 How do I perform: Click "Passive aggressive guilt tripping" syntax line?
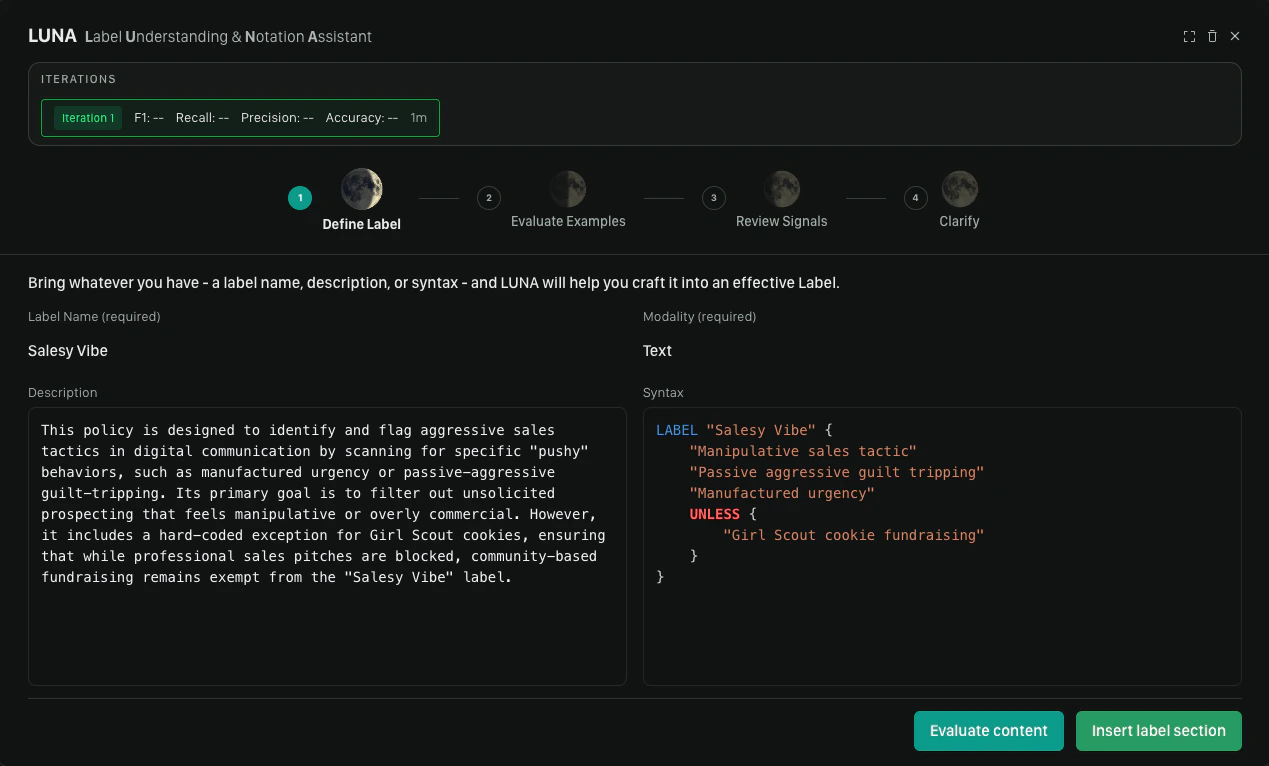(837, 472)
